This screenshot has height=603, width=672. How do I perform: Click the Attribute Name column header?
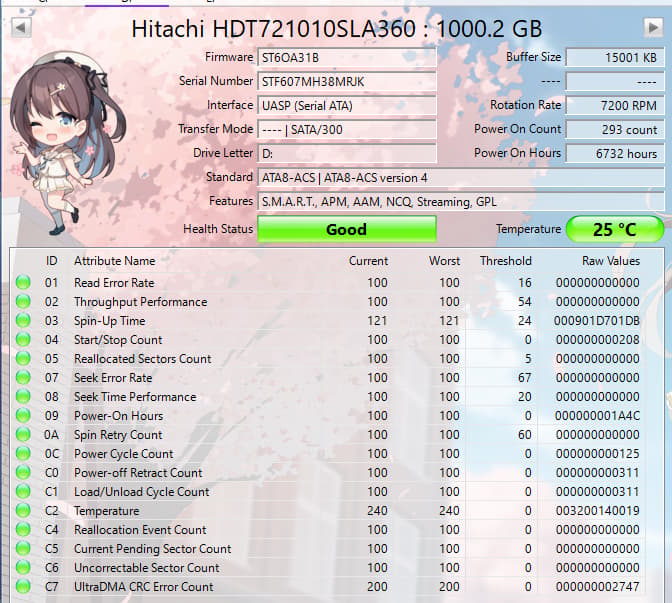click(x=114, y=261)
